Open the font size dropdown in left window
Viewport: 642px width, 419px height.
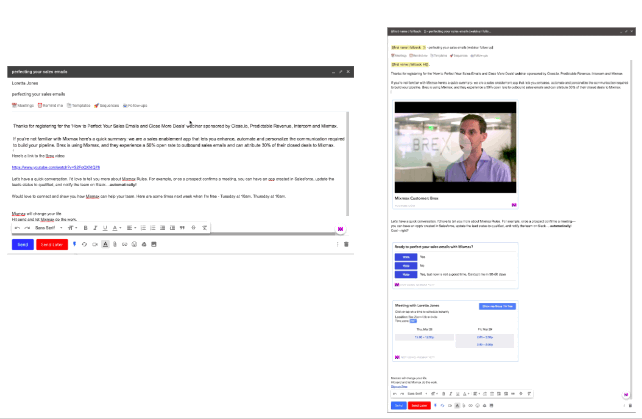click(72, 228)
